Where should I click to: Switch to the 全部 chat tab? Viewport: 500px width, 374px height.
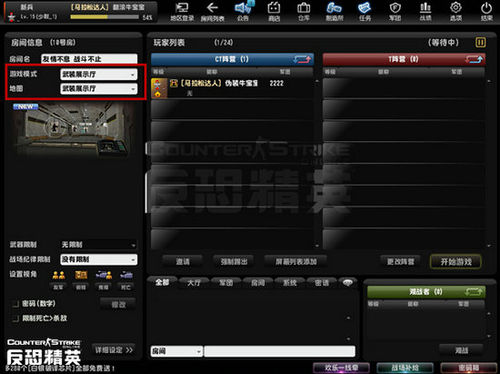click(162, 283)
